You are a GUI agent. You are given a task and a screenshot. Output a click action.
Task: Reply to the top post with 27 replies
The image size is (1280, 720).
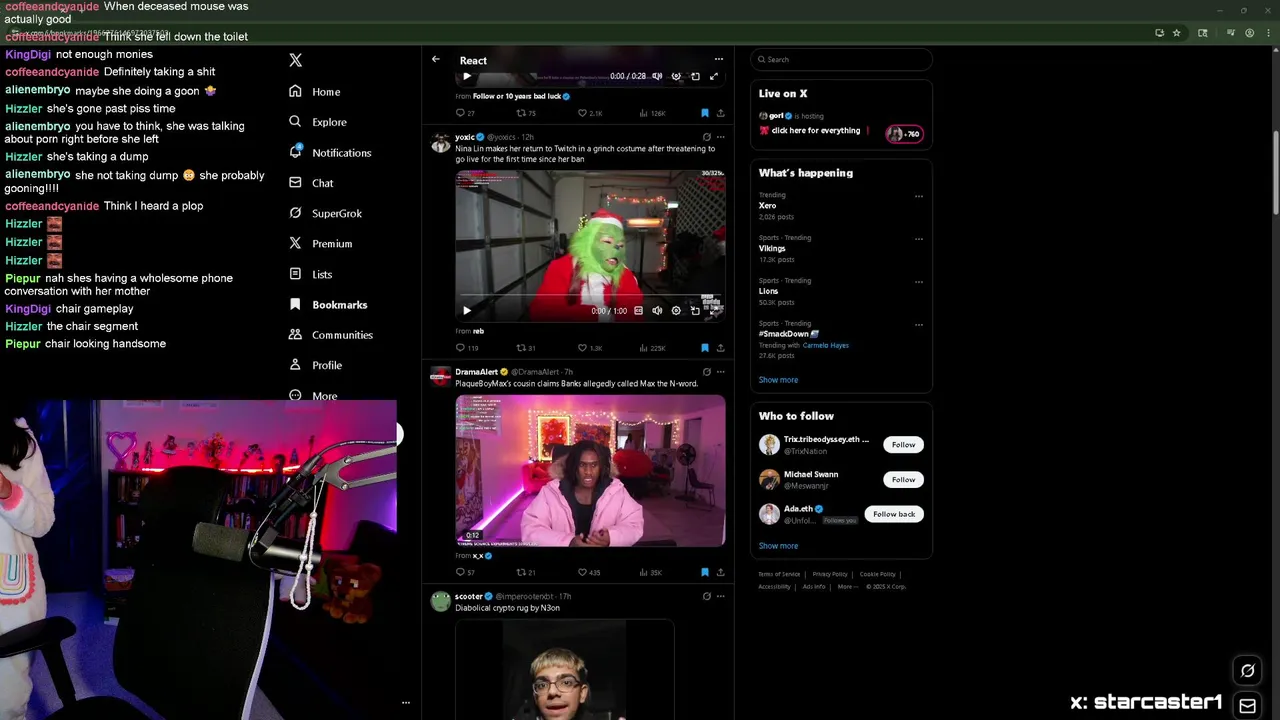(465, 113)
